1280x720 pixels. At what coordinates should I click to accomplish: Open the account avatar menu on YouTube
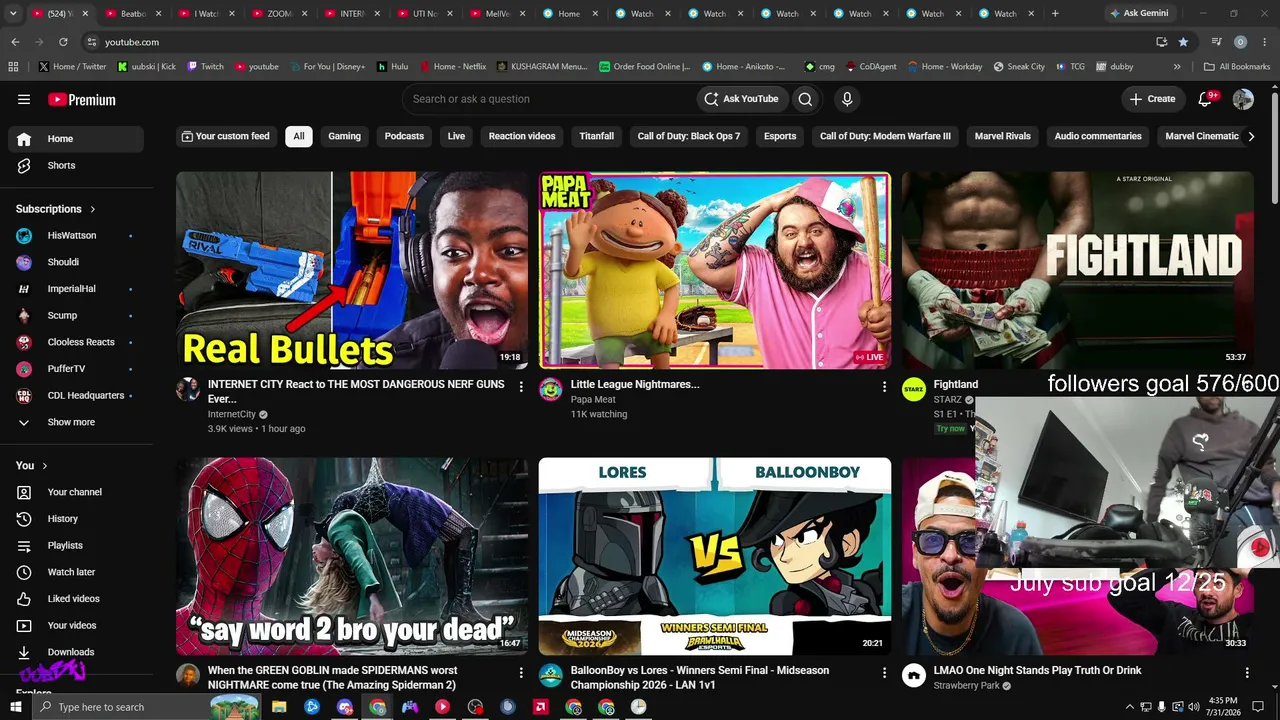coord(1243,99)
